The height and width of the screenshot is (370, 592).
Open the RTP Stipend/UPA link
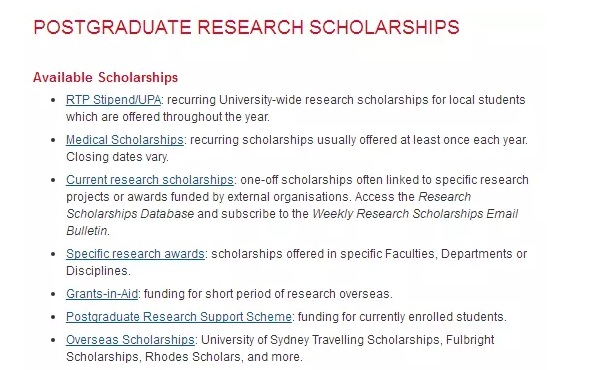point(113,100)
